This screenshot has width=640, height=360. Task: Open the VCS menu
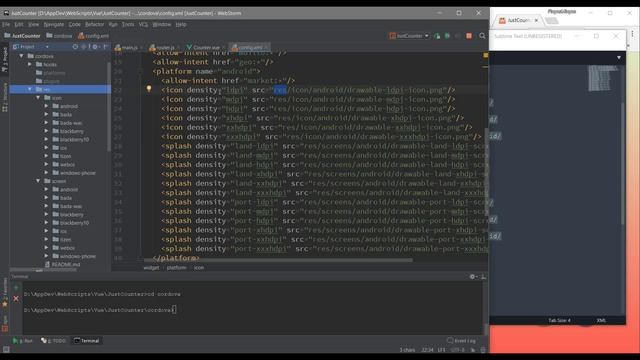pos(143,24)
